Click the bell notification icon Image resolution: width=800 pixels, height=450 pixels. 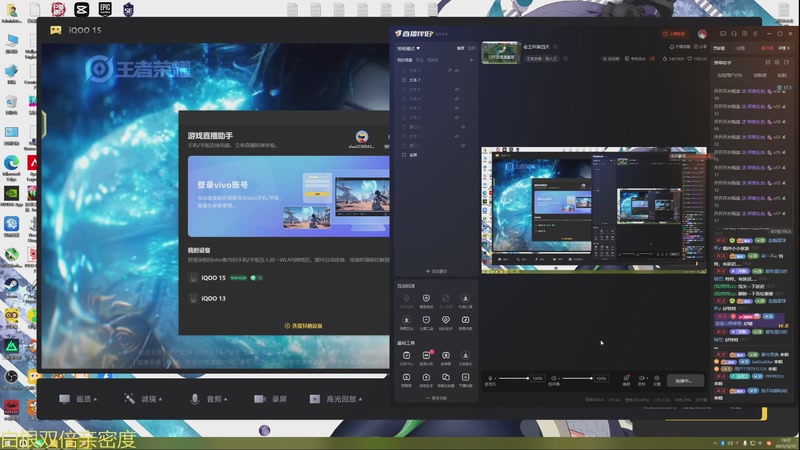coord(671,47)
